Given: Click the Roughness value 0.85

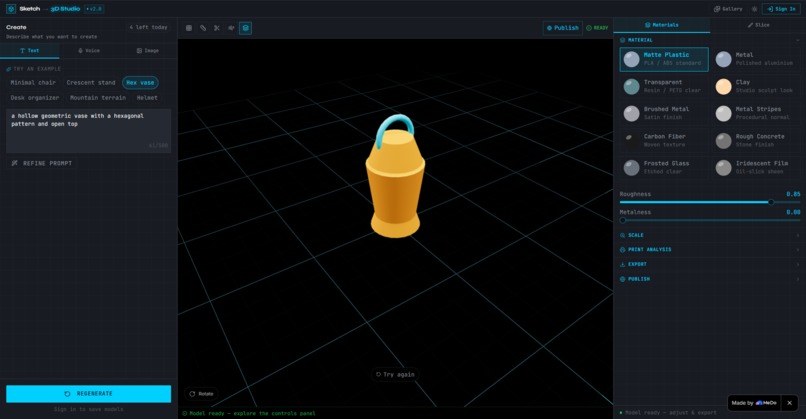Looking at the screenshot, I should click(x=793, y=194).
